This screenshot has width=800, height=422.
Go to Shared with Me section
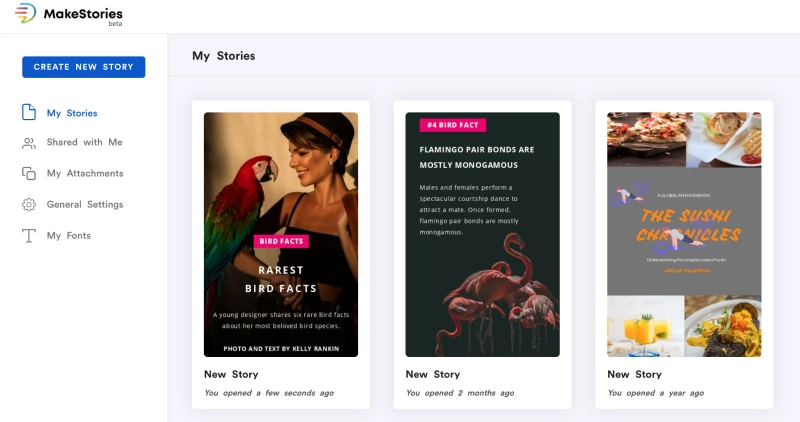[x=84, y=143]
